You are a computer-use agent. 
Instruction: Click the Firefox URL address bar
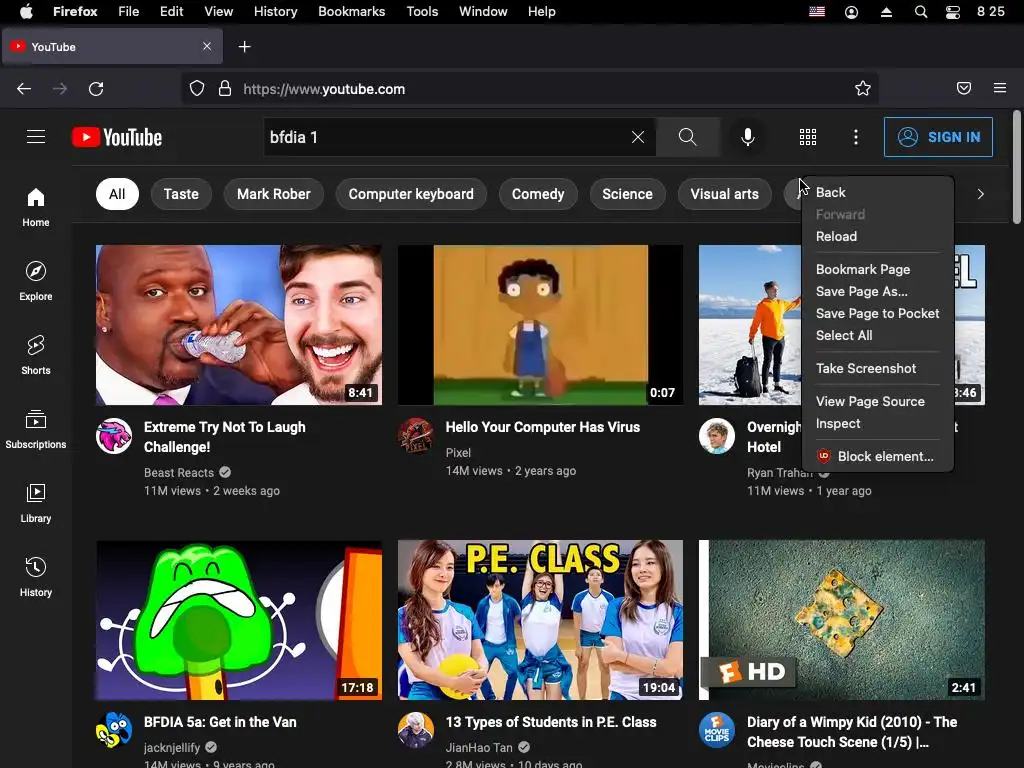click(529, 89)
